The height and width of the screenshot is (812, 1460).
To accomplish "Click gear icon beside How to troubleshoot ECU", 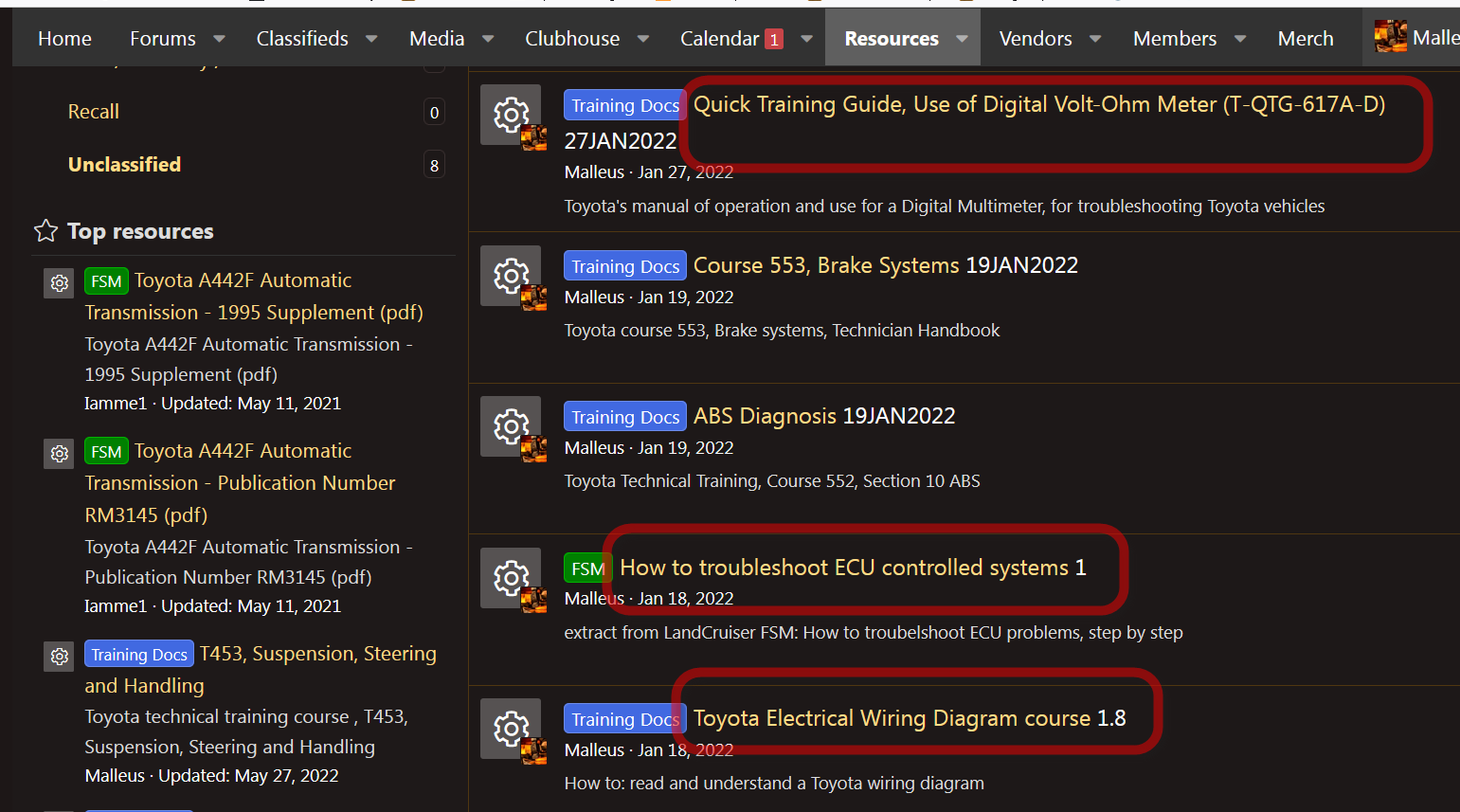I will click(x=511, y=577).
